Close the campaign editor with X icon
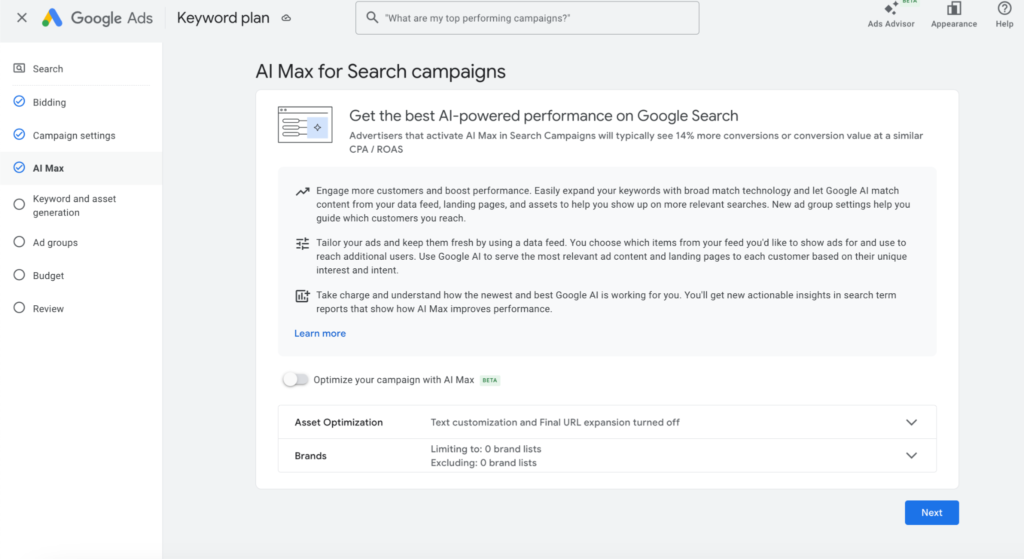 point(22,18)
